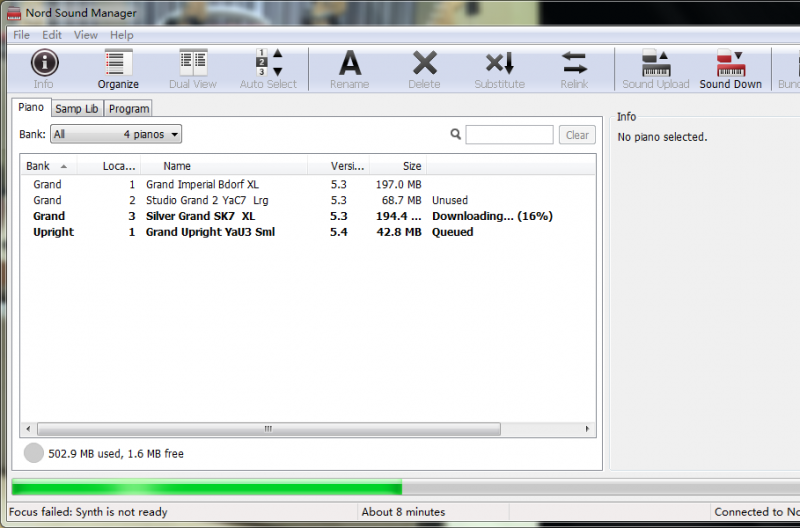Click the horizontal scrollbar under piano list

tap(267, 429)
